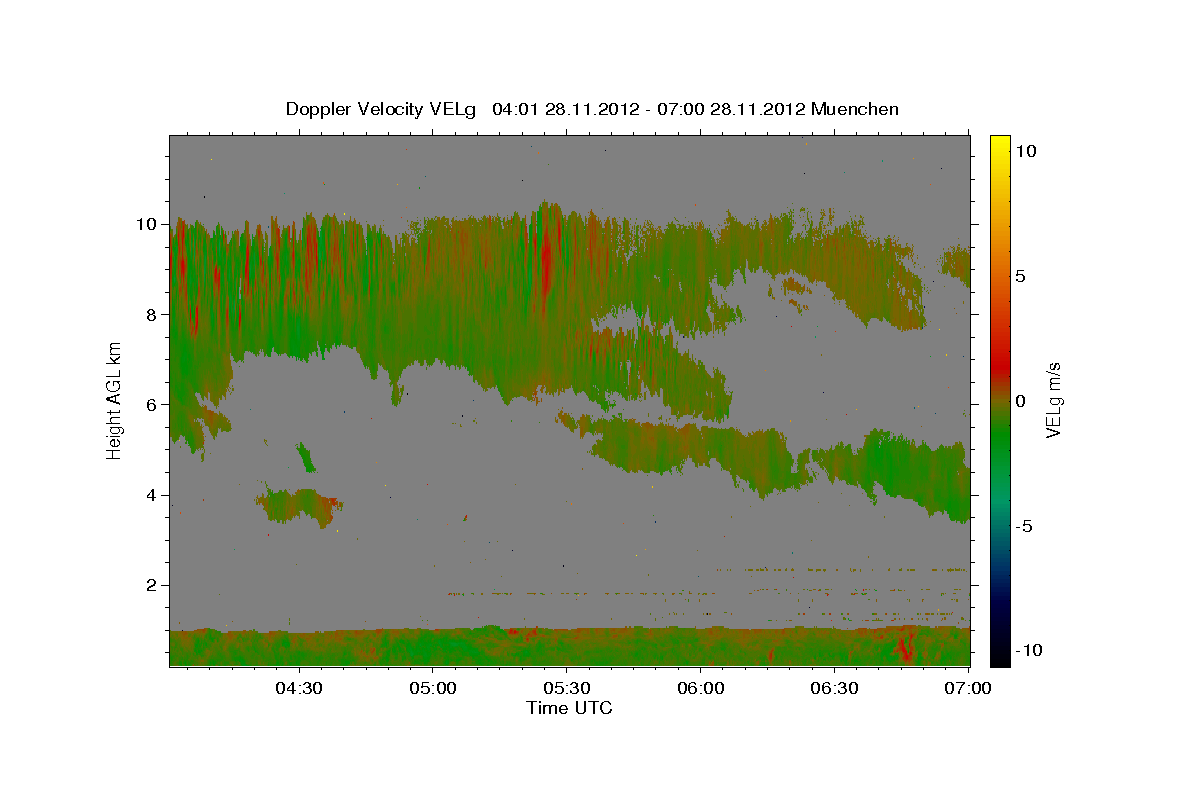The image size is (1200, 800).
Task: Click the colorbar value '0' label
Action: tap(1021, 401)
